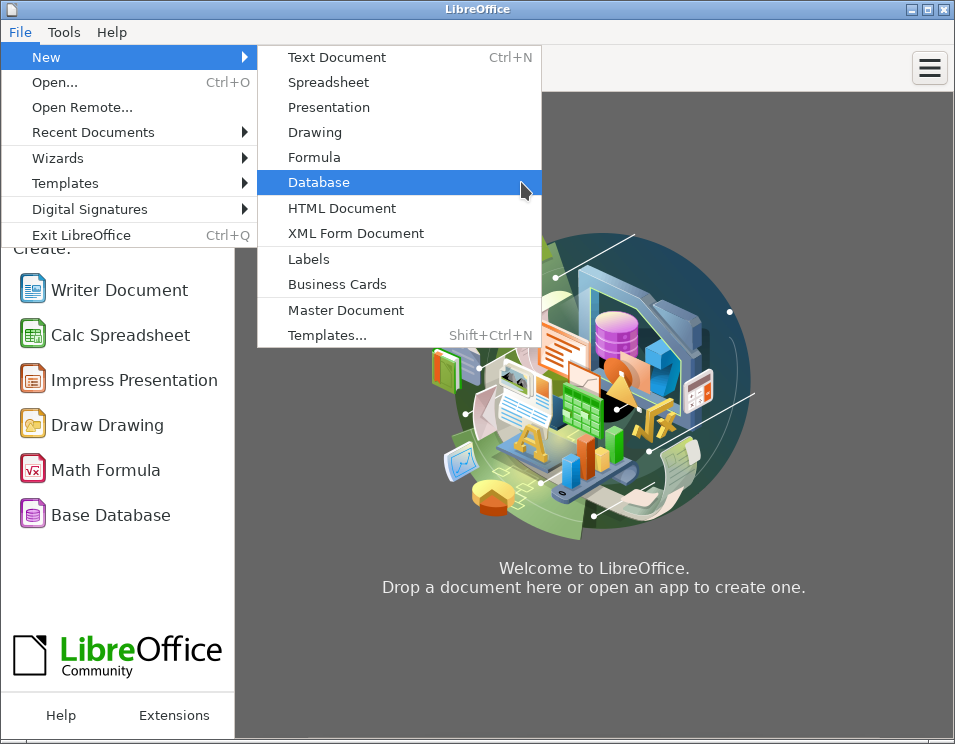The height and width of the screenshot is (744, 955).
Task: Click the Impress Presentation label
Action: 134,381
